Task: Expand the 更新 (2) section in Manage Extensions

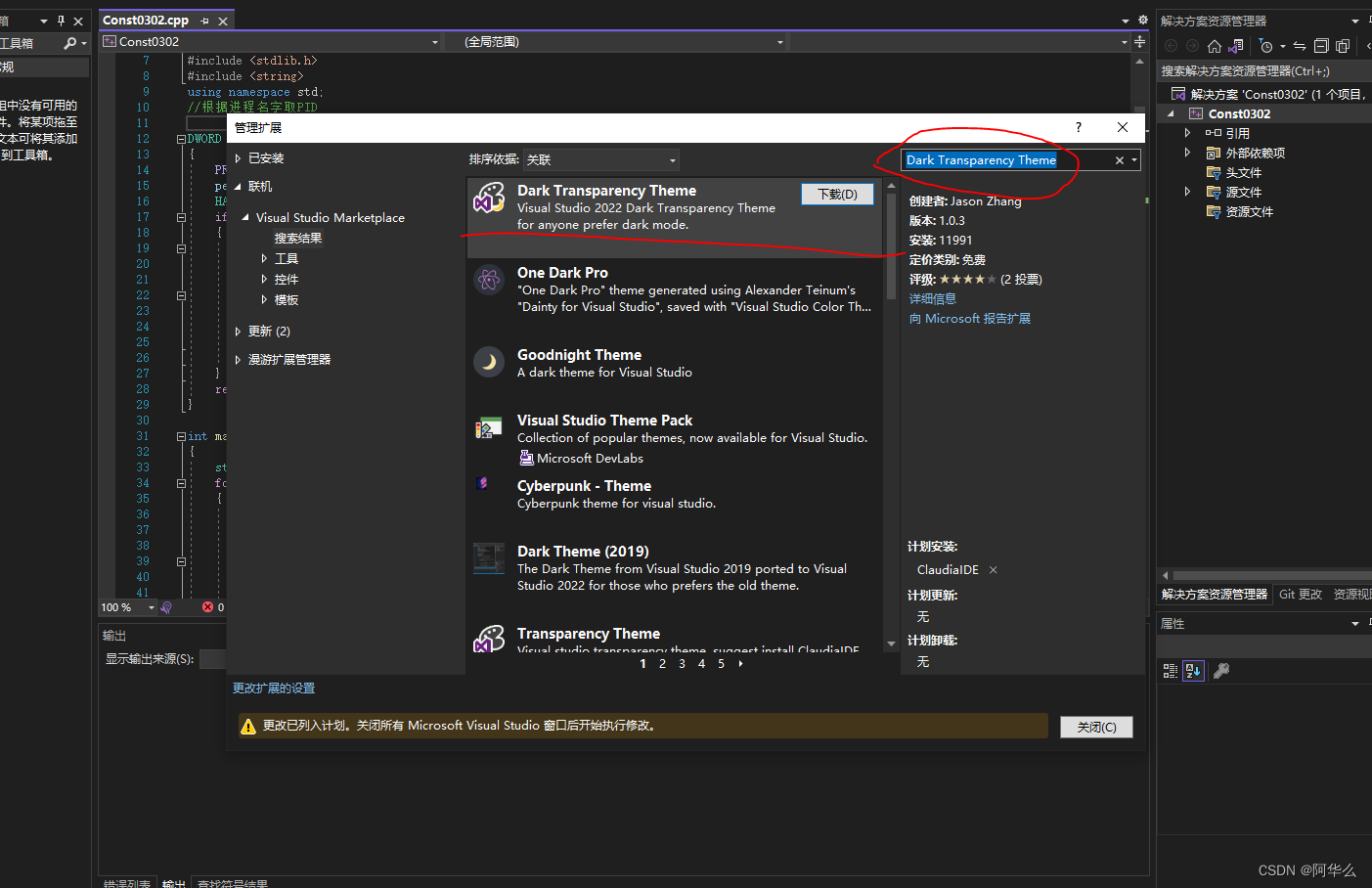Action: (x=238, y=331)
